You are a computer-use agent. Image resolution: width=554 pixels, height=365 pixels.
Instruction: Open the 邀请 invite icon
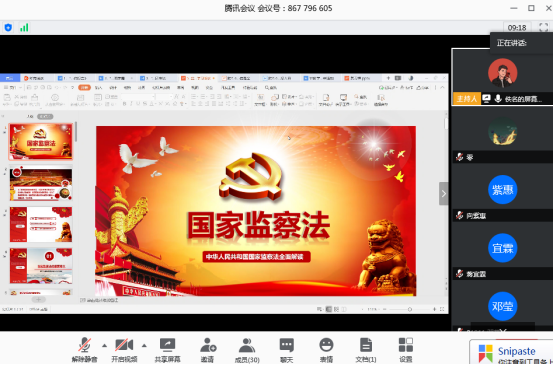208,345
